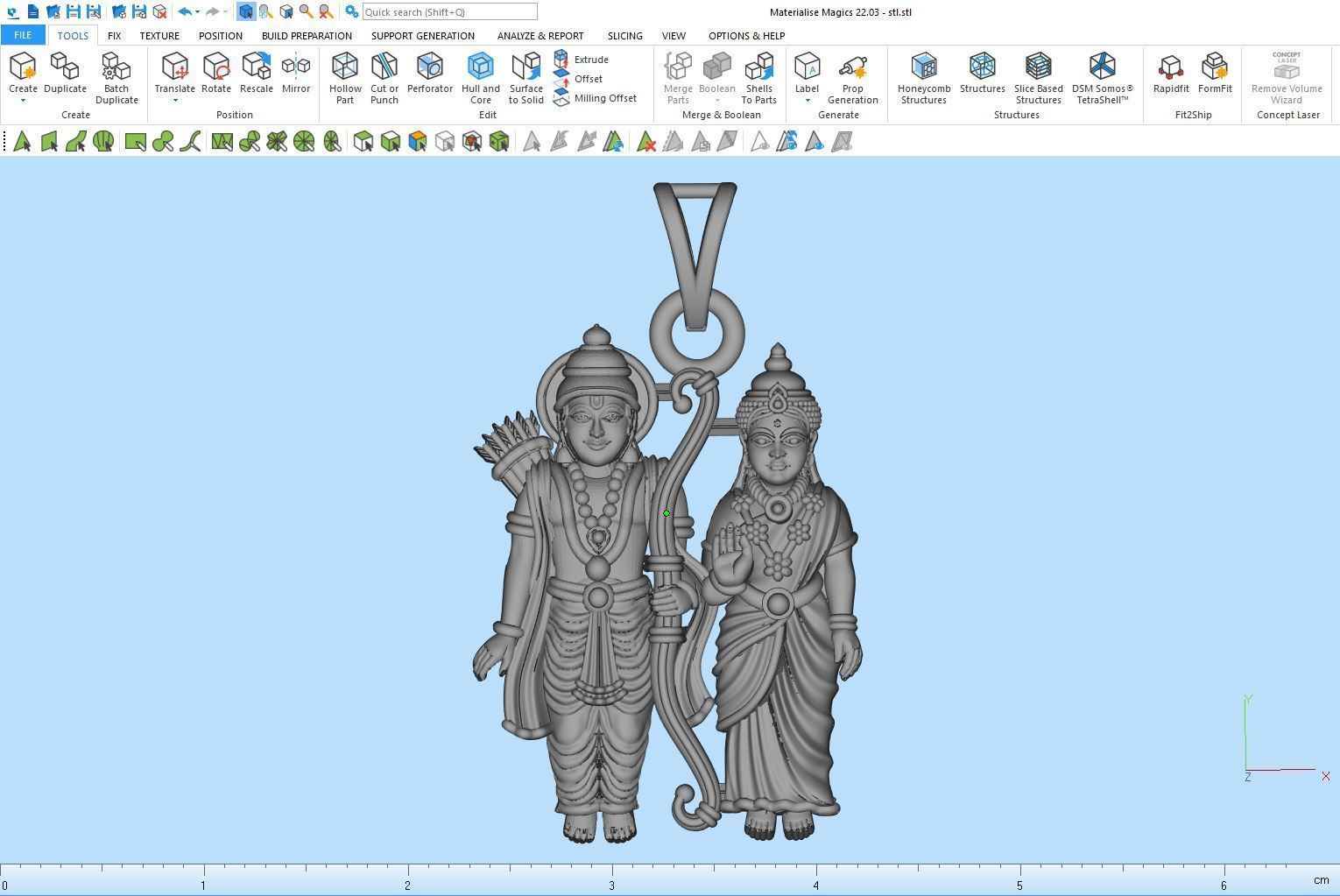Open the BUILD PREPARATION tab
This screenshot has height=896, width=1340.
[x=307, y=36]
